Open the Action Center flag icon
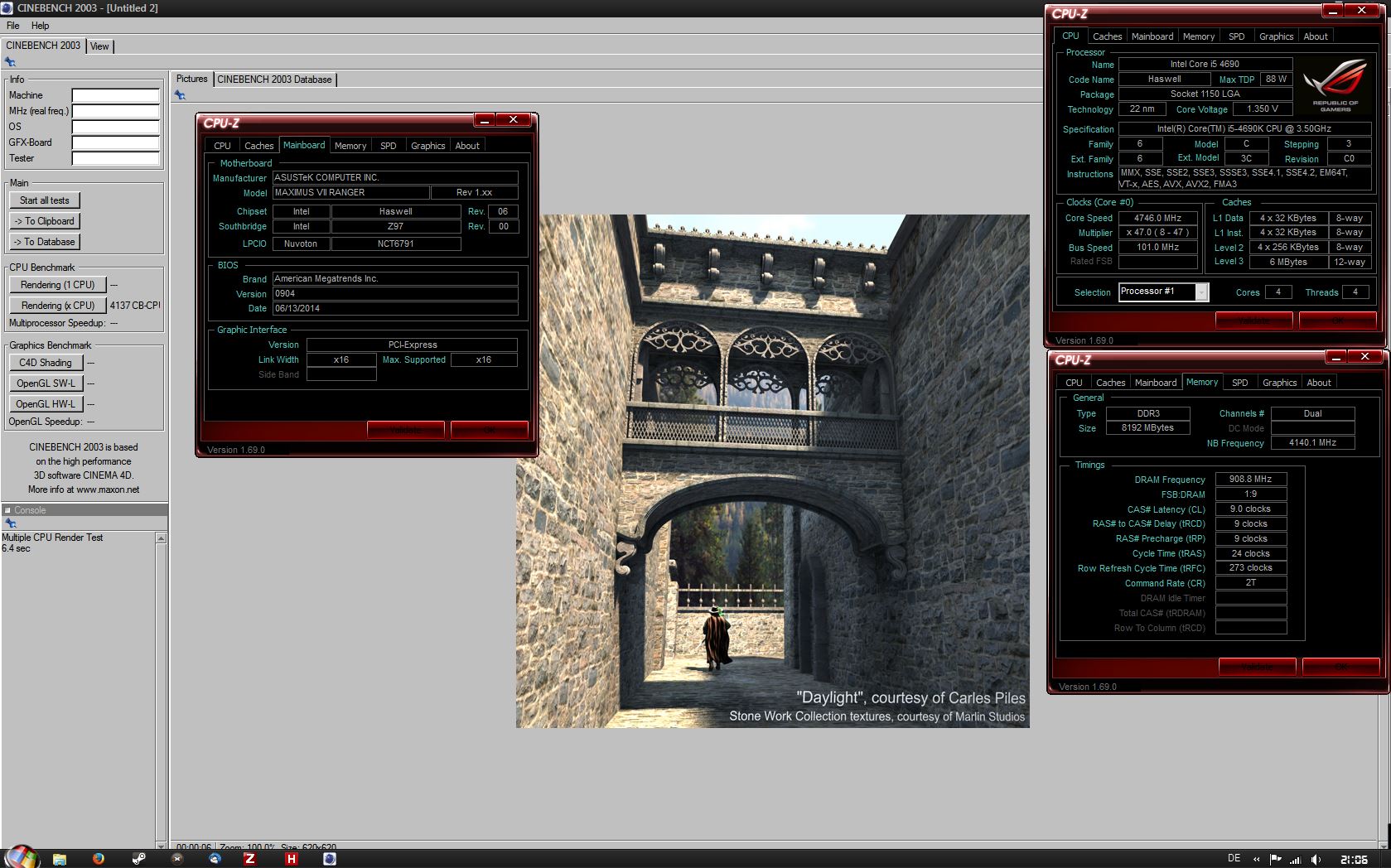1391x868 pixels. (1276, 859)
